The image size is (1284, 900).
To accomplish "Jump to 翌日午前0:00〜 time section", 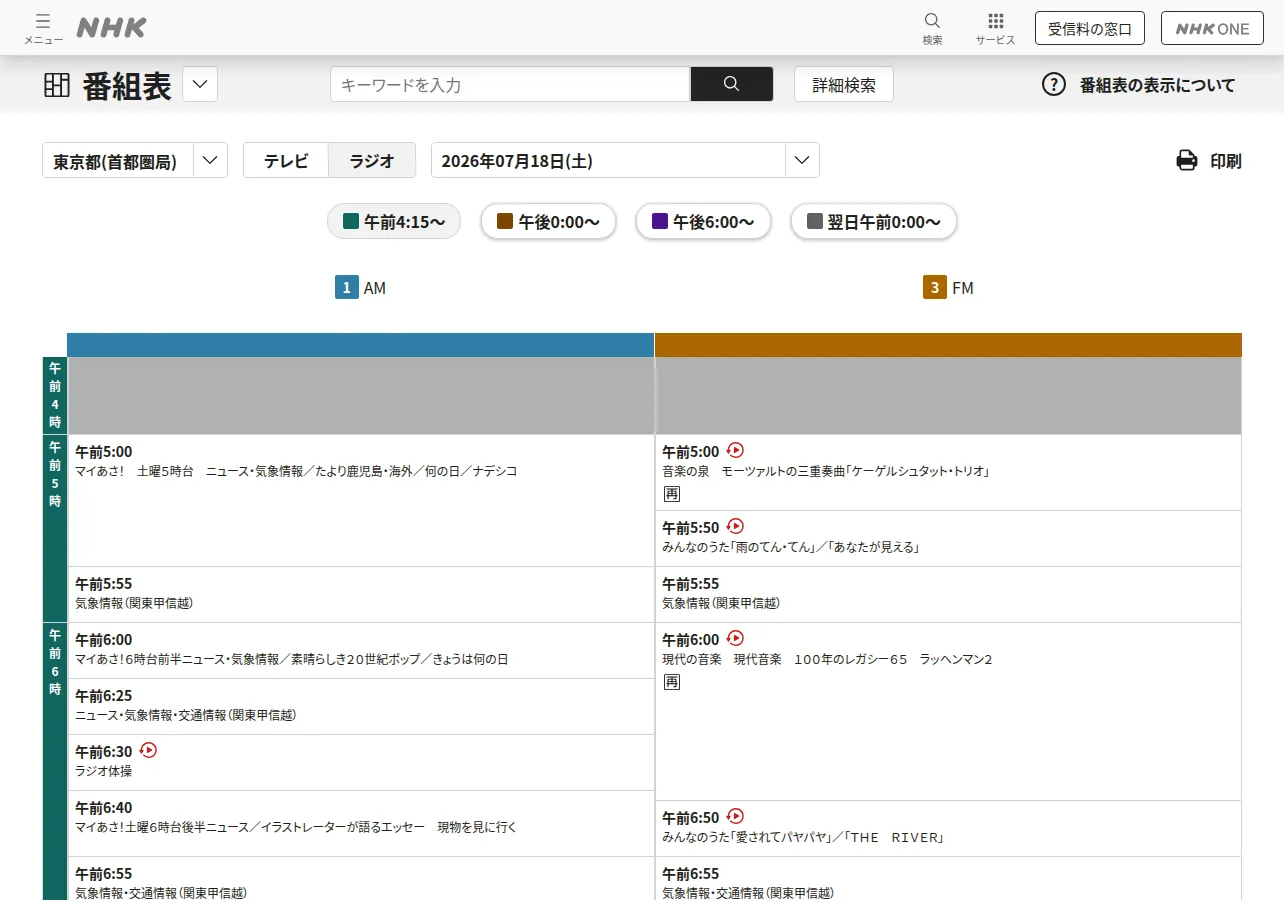I will 874,221.
